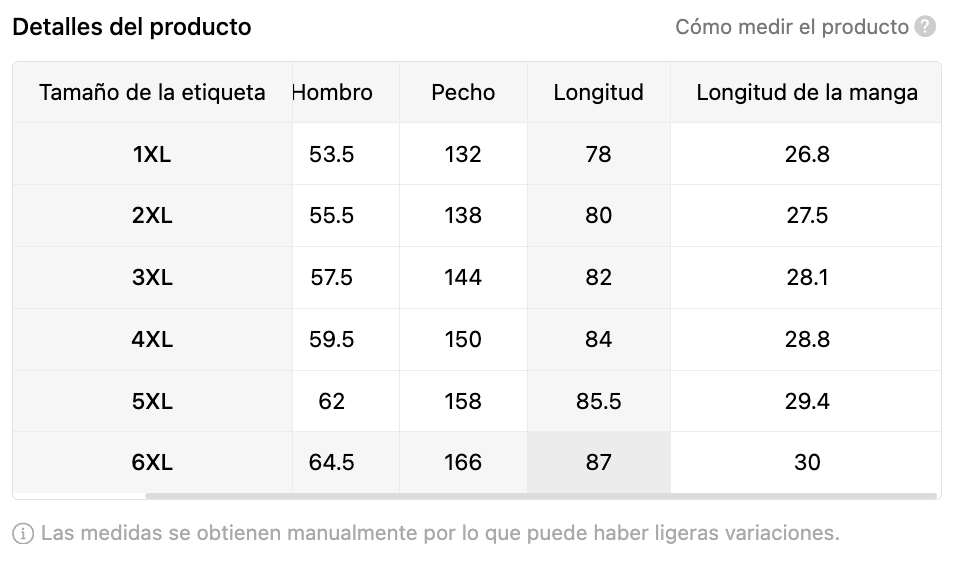Image resolution: width=958 pixels, height=564 pixels.
Task: Click the 29.4 sleeve length cell
Action: click(806, 402)
